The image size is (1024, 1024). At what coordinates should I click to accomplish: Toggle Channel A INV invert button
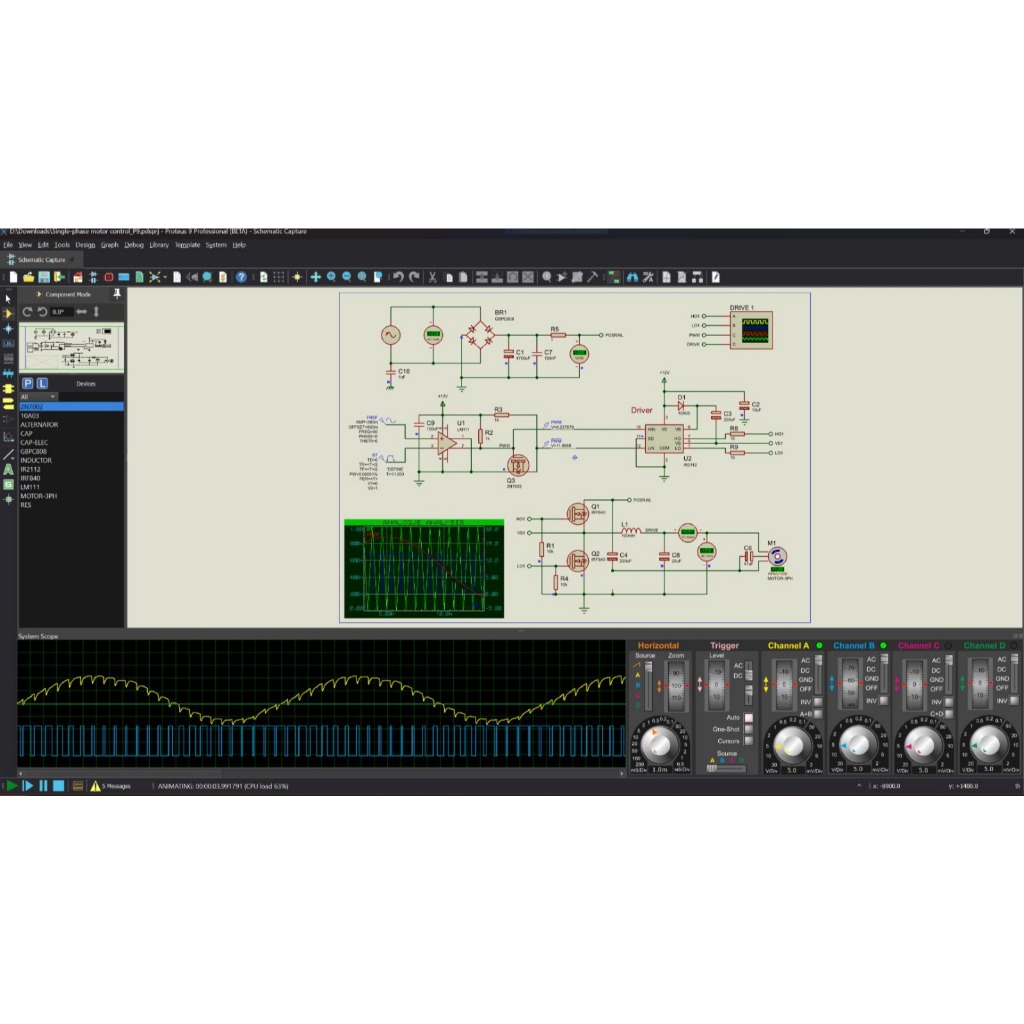pyautogui.click(x=818, y=702)
